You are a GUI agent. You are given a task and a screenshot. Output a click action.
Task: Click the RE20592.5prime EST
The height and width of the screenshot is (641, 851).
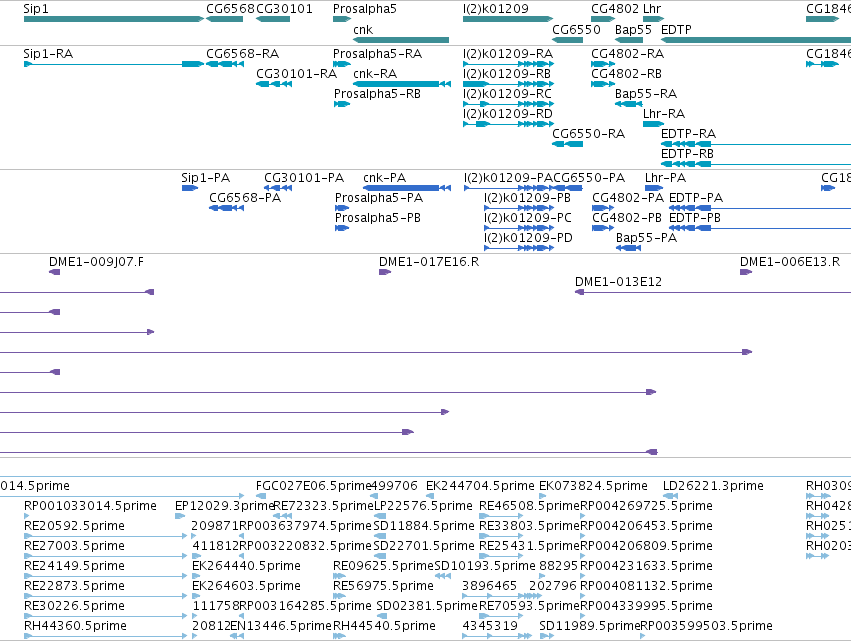tap(106, 536)
